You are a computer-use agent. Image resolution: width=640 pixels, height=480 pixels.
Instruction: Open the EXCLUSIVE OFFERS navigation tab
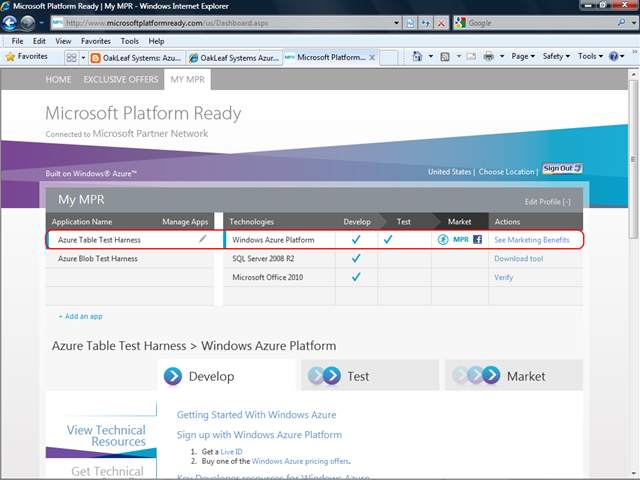121,80
